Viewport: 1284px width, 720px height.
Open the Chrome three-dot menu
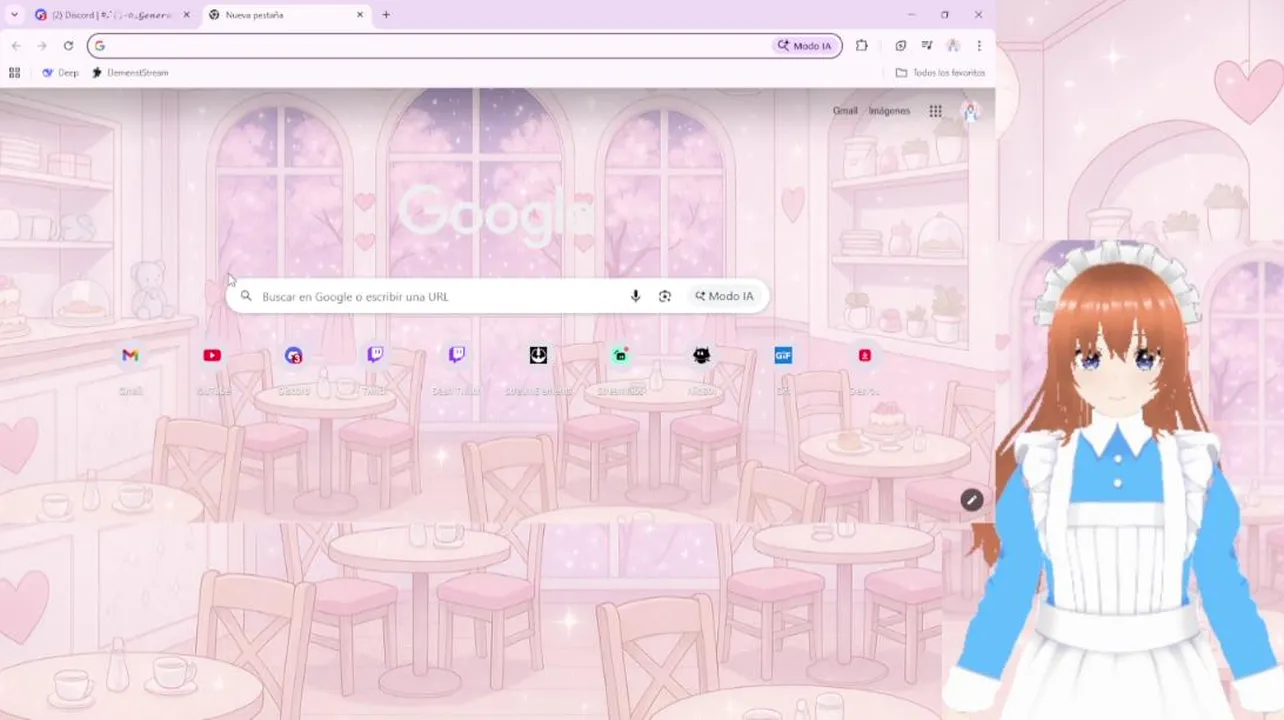pos(979,45)
